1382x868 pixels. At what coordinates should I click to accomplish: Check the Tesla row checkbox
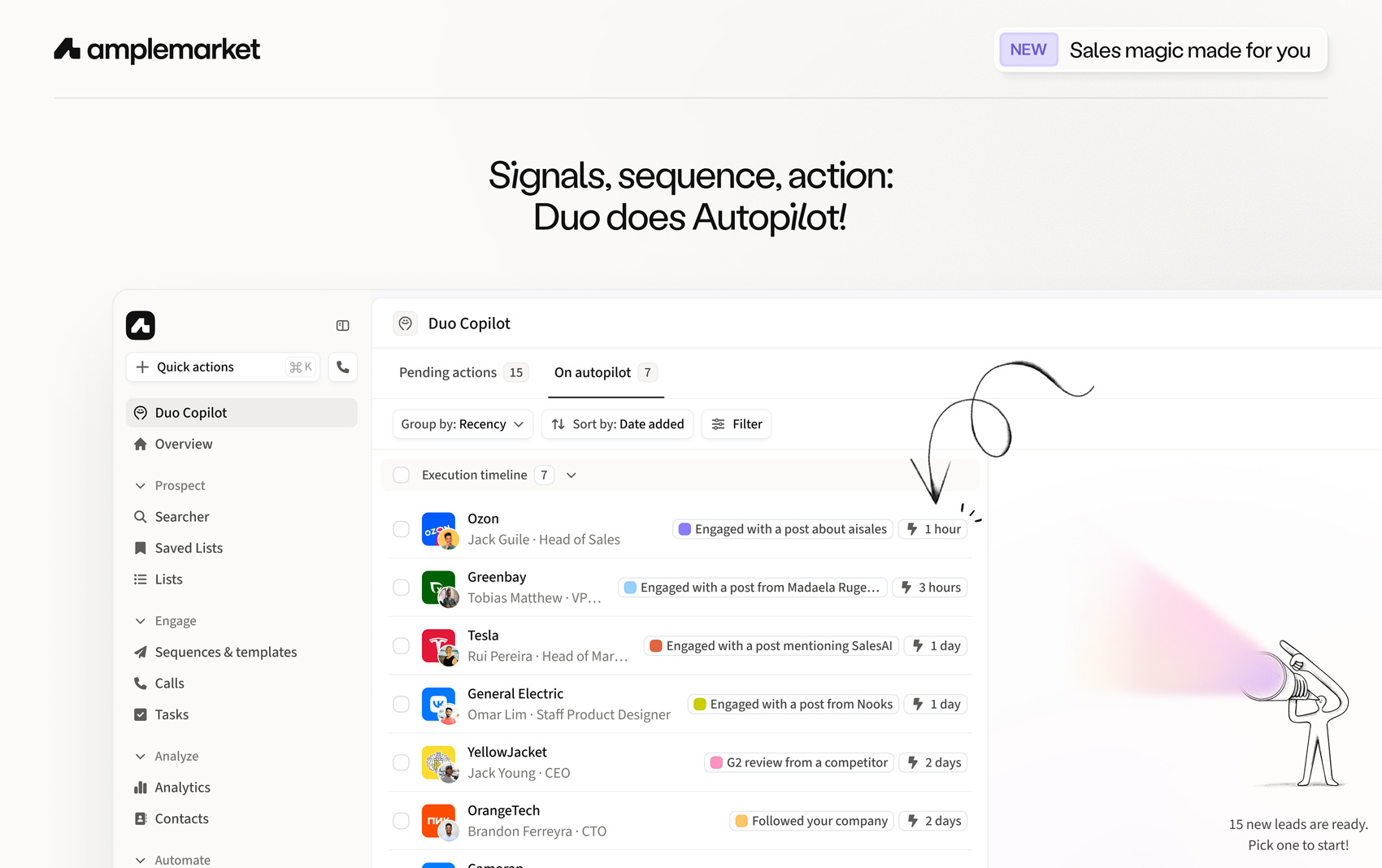click(x=402, y=646)
